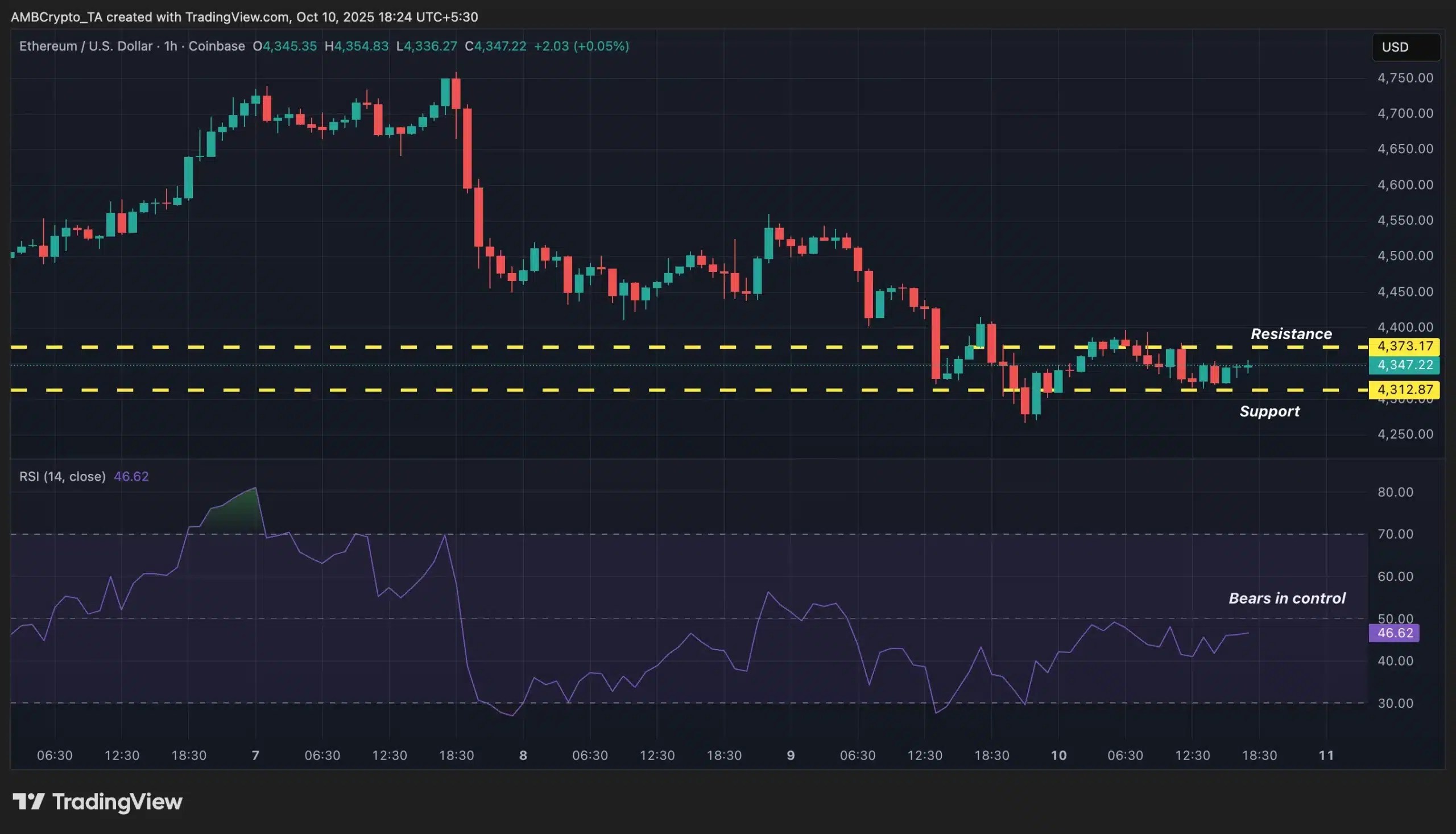Select the yellow support price label 4,312.87
1456x834 pixels.
click(1404, 389)
